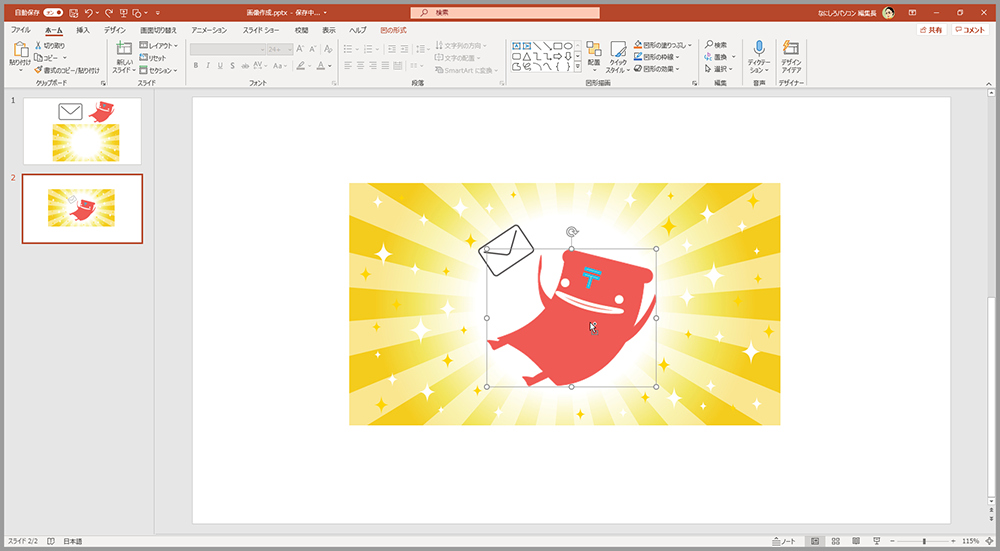The height and width of the screenshot is (551, 1000).
Task: Open the font size dropdown showing 24+
Action: (x=280, y=49)
